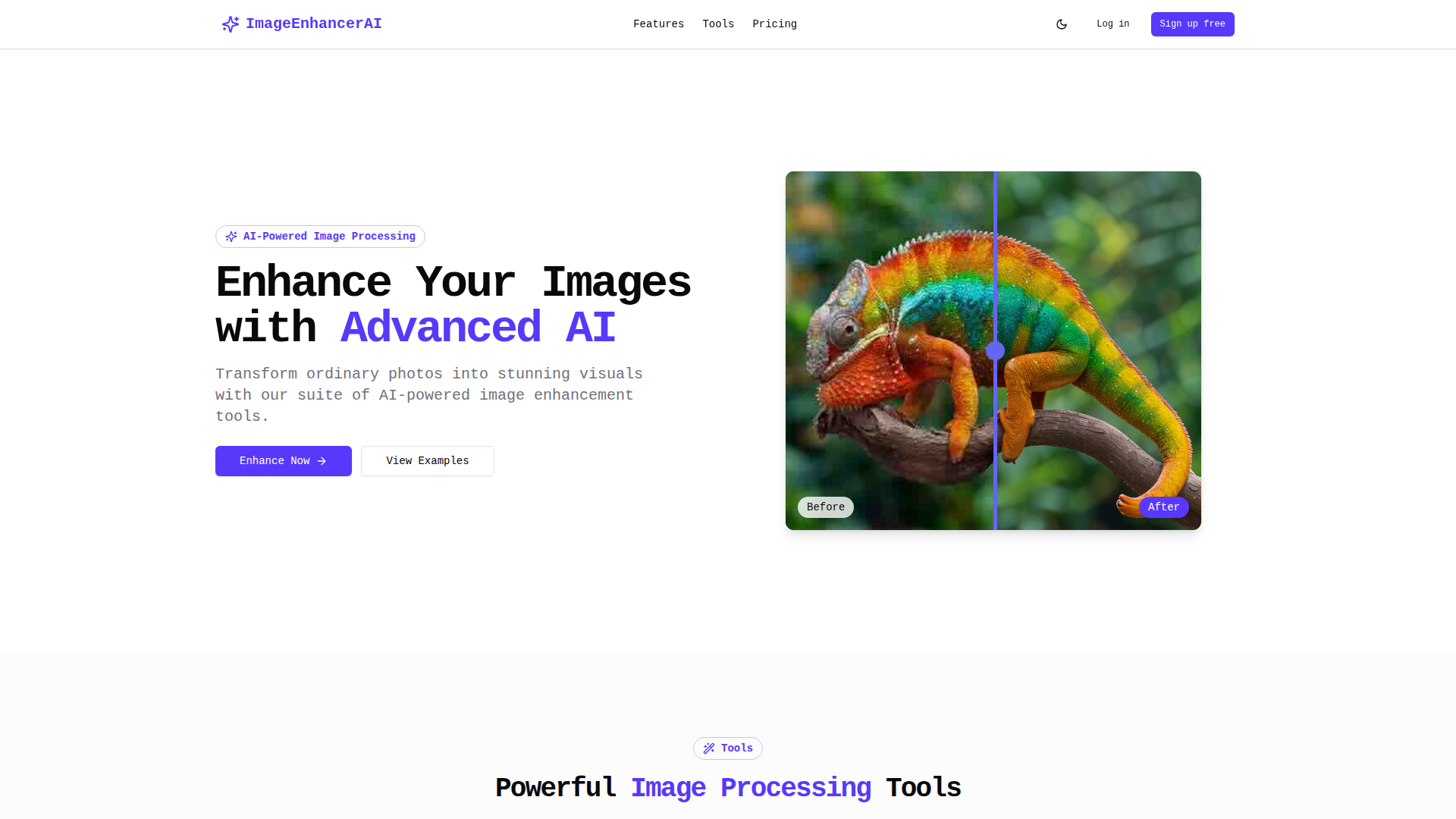Toggle dark mode with the moon icon
The height and width of the screenshot is (819, 1456).
tap(1061, 24)
